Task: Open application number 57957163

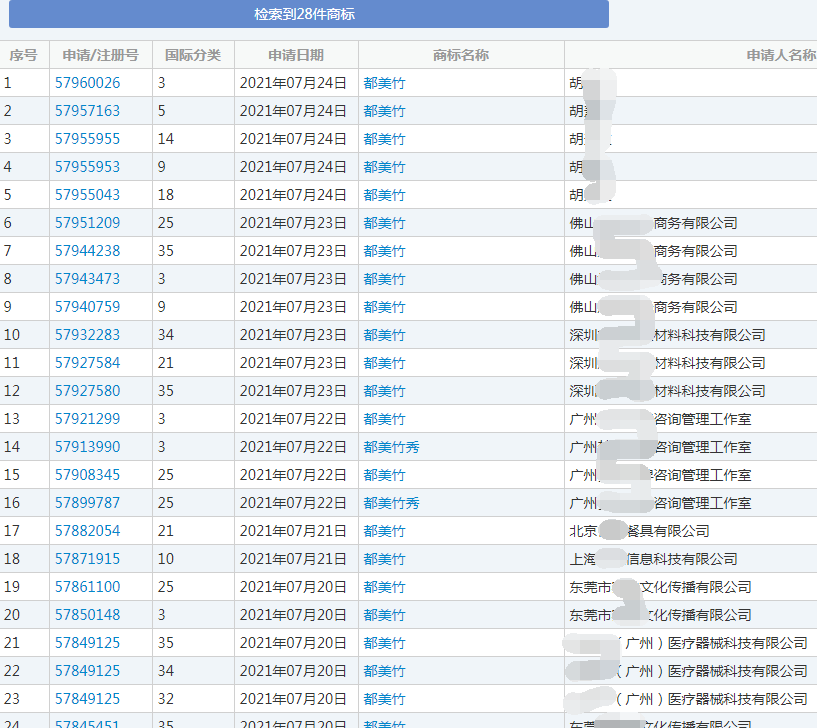Action: 87,111
